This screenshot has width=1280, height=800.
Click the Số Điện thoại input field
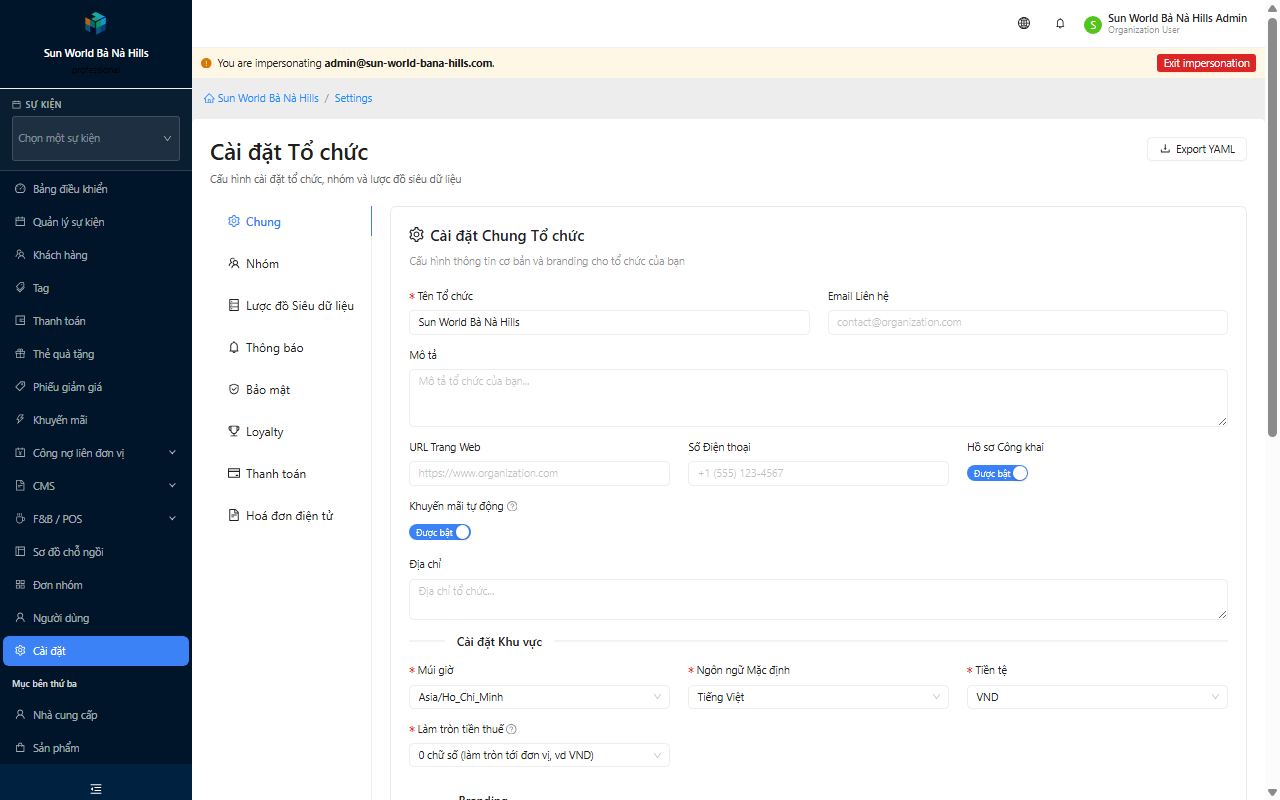(x=818, y=473)
